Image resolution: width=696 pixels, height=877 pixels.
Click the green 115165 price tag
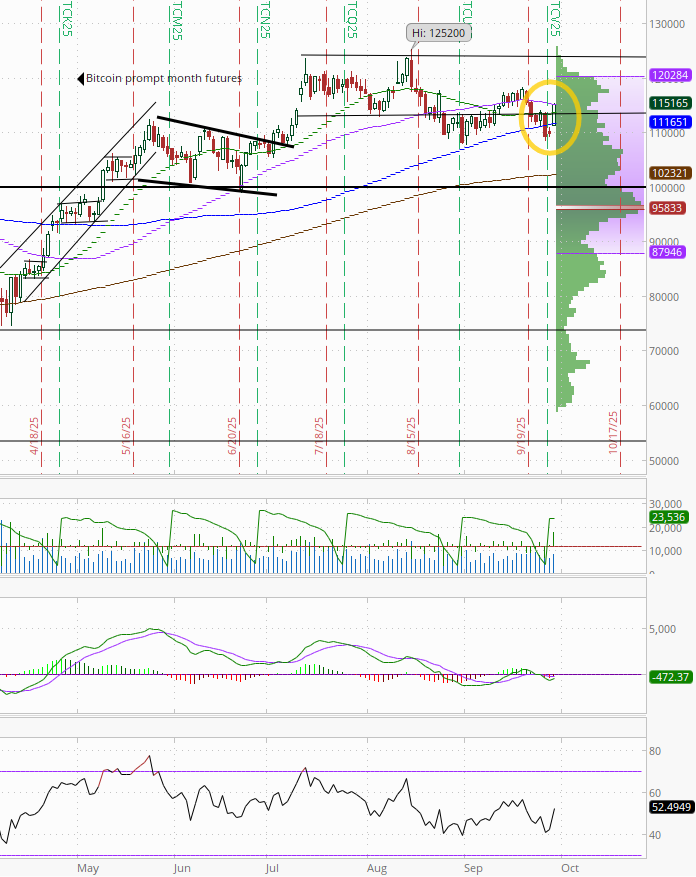click(x=670, y=103)
